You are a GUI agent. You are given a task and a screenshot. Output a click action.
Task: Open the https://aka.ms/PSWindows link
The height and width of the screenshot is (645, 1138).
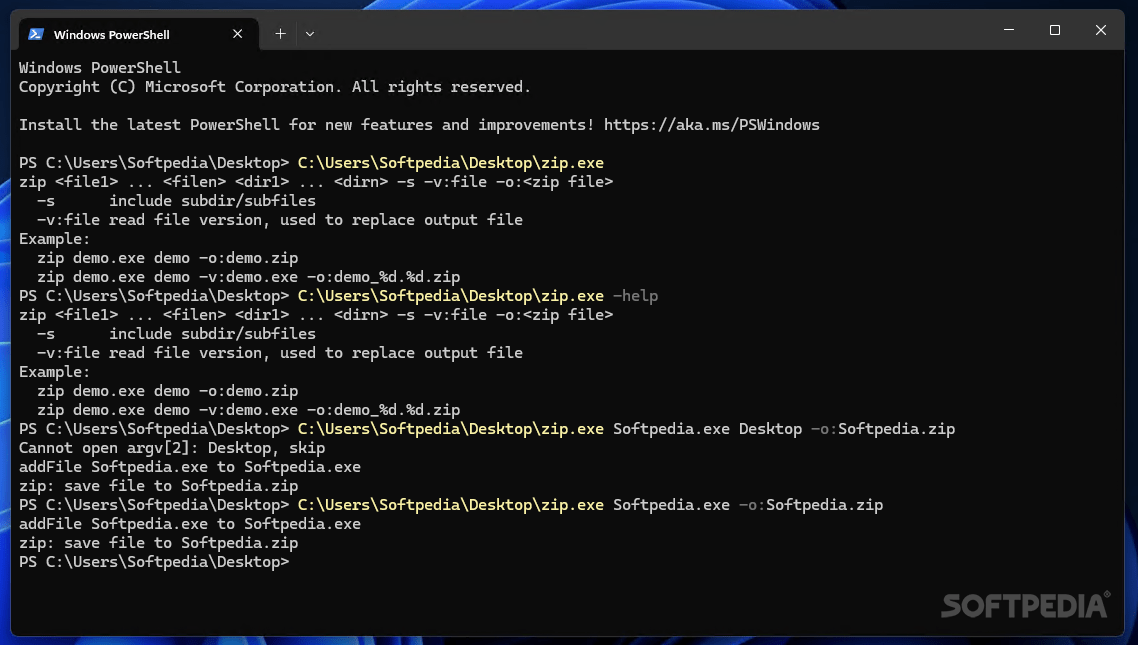click(711, 125)
